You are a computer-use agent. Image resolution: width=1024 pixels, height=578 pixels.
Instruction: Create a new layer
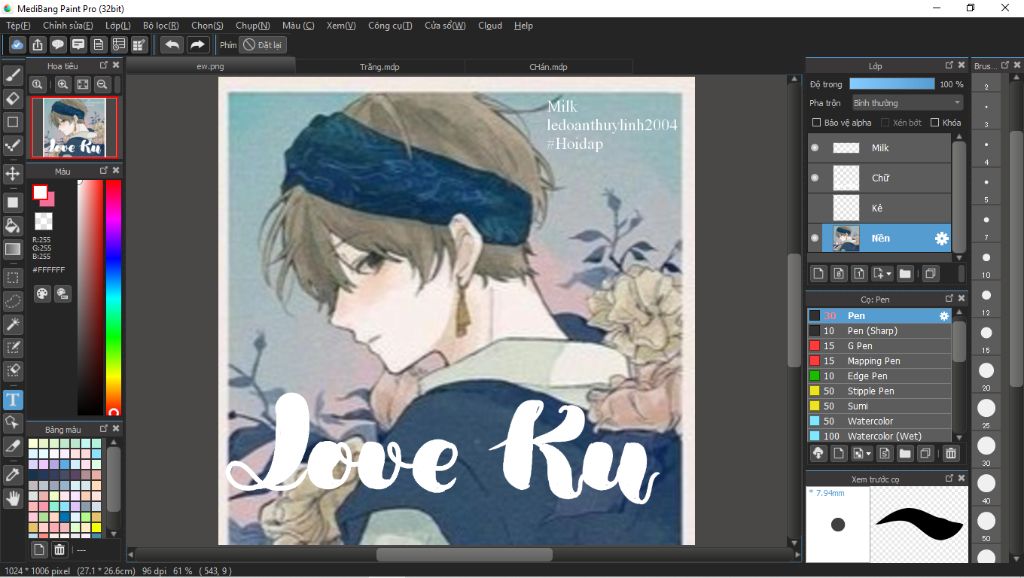tap(818, 274)
